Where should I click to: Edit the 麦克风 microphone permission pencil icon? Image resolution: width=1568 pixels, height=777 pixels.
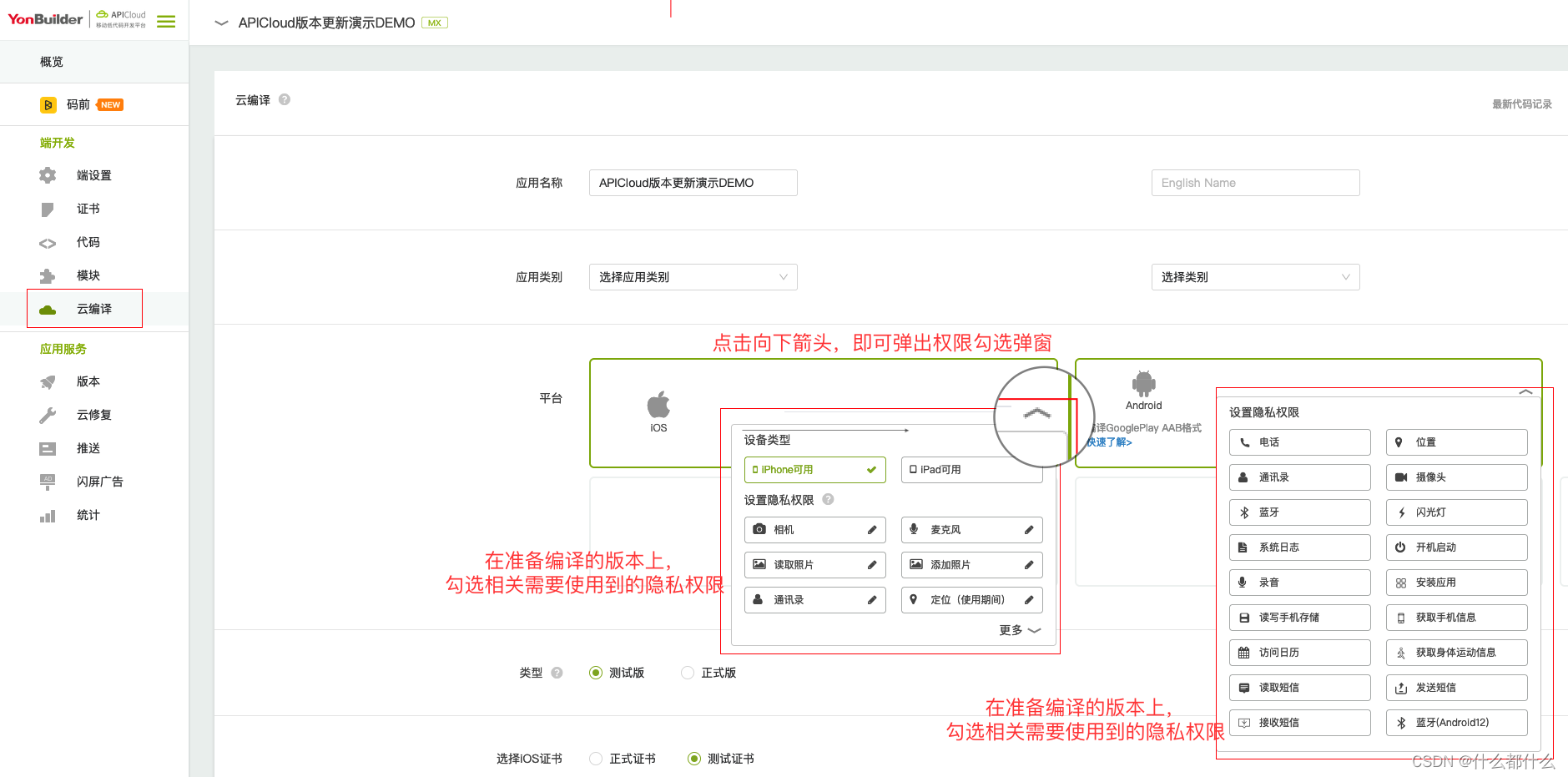(x=1029, y=530)
